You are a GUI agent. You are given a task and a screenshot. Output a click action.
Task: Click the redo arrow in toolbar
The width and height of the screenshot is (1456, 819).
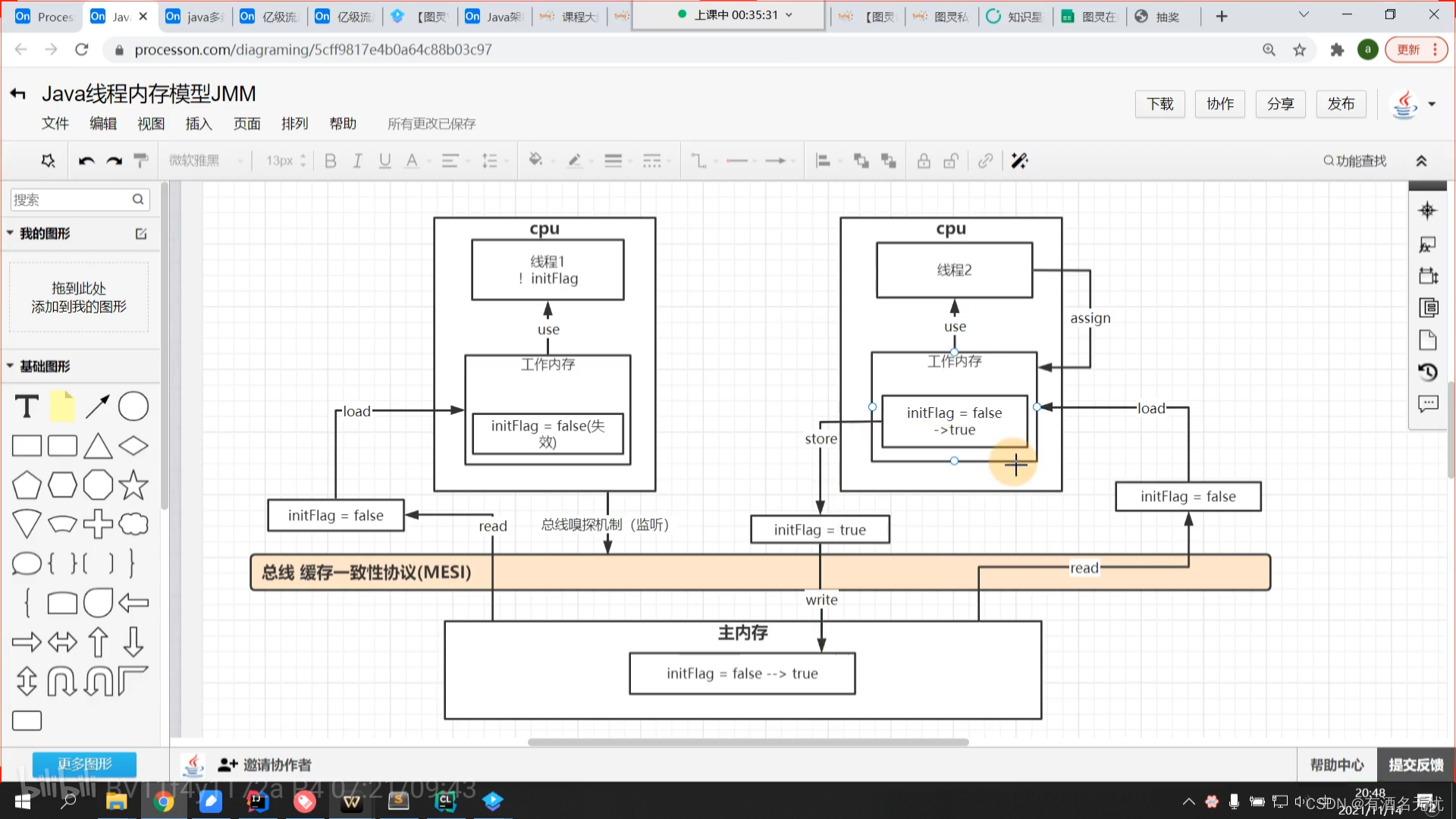114,161
